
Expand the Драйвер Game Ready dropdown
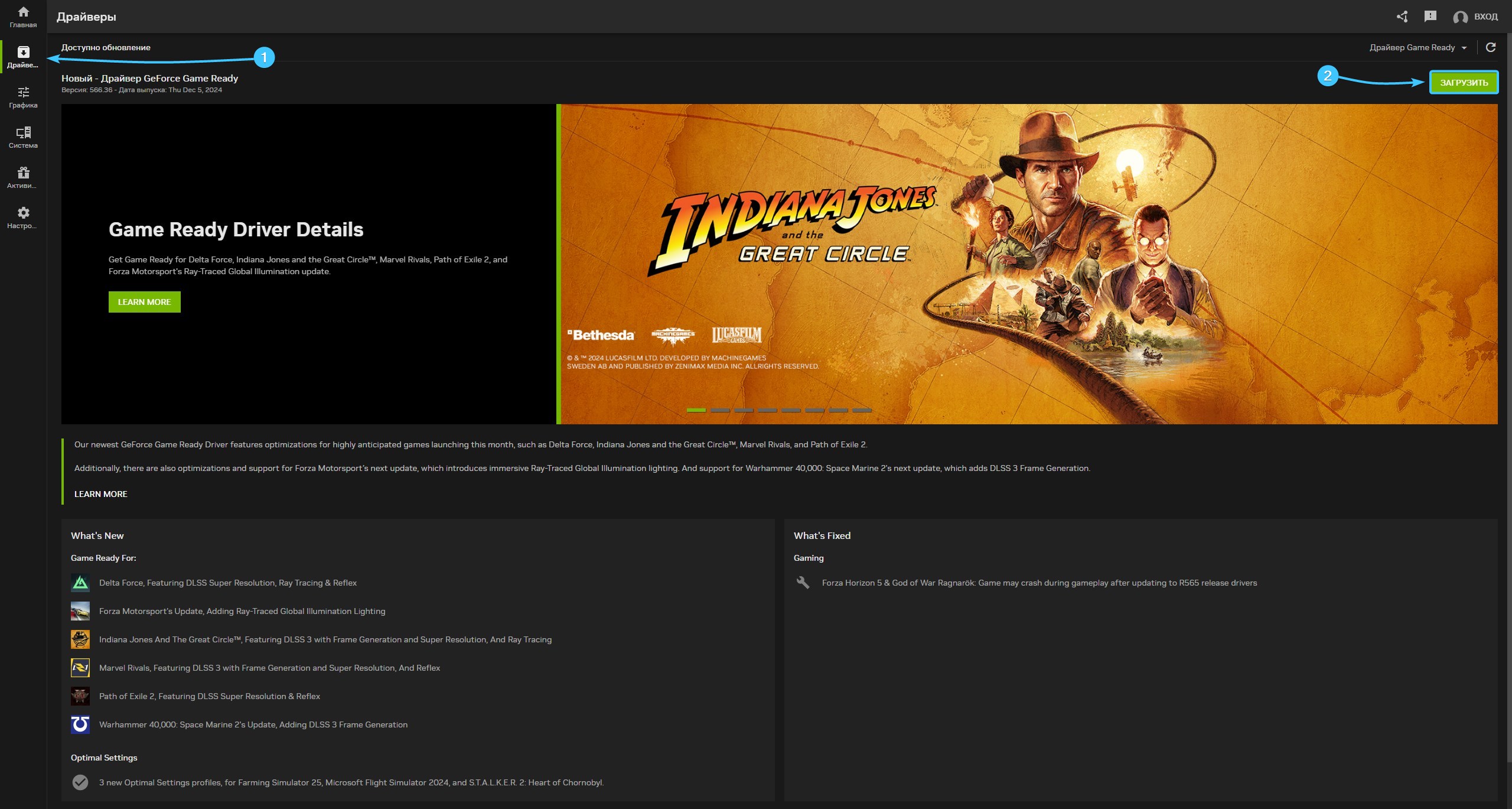[x=1418, y=47]
